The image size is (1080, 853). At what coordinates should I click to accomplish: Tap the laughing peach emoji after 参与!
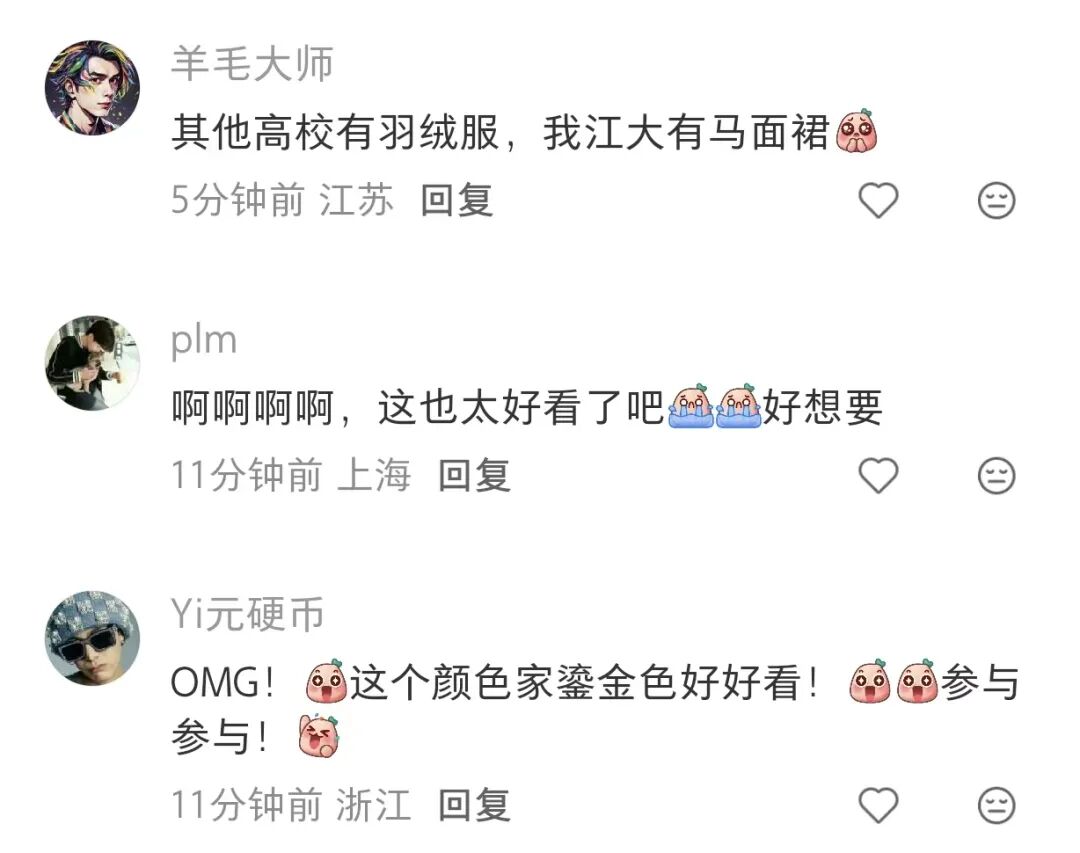tap(319, 736)
